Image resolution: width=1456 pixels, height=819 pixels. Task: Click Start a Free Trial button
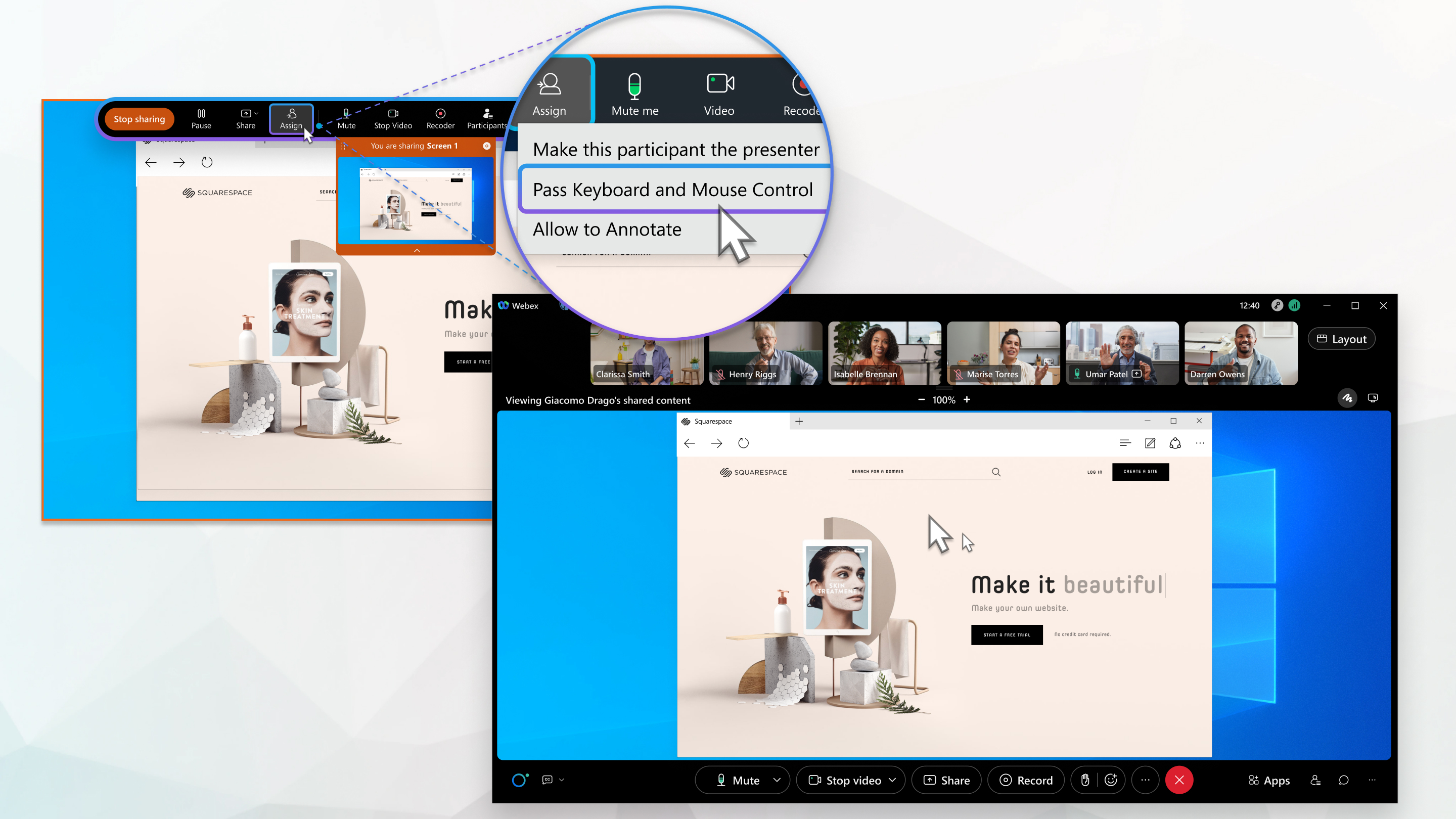click(1006, 634)
